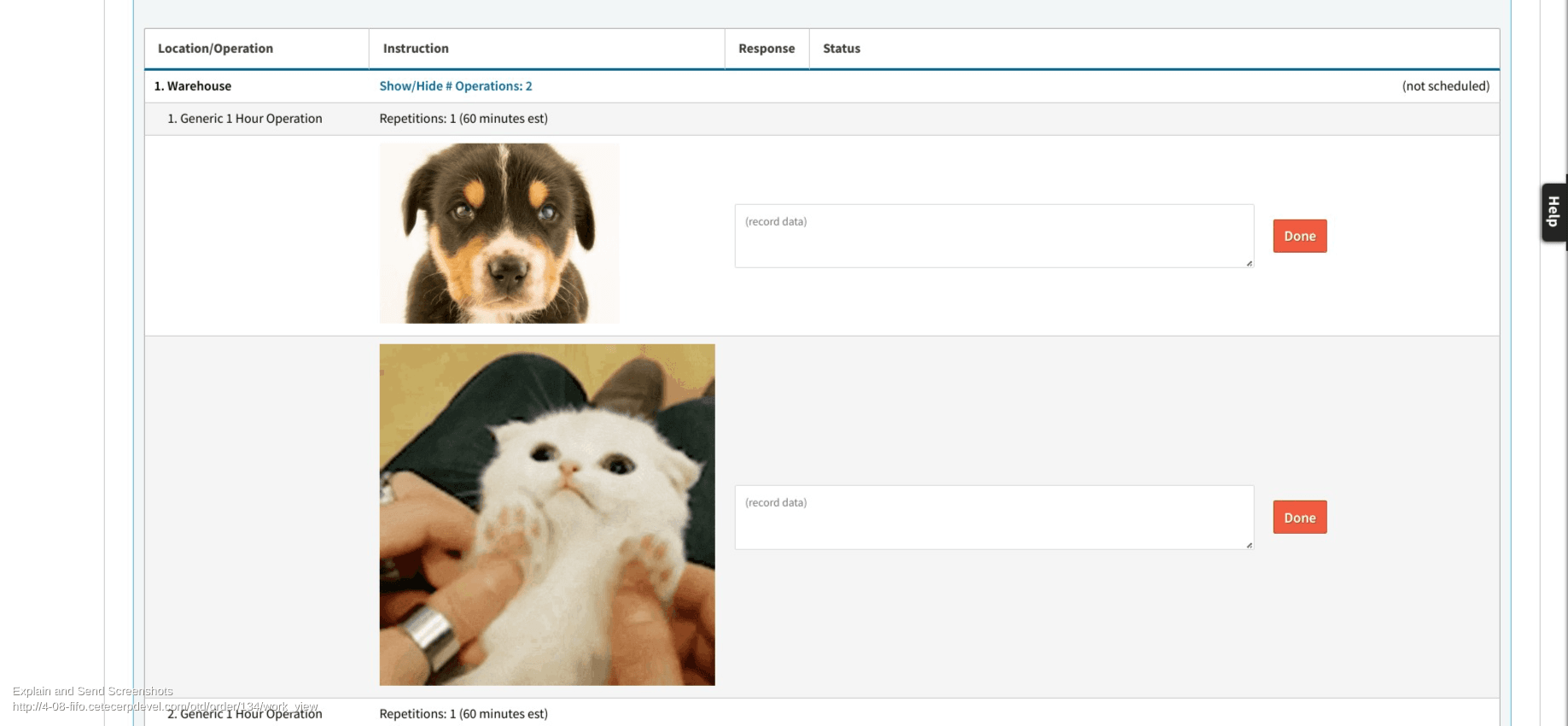Focus record data field next to puppy
Image resolution: width=1568 pixels, height=726 pixels.
993,236
